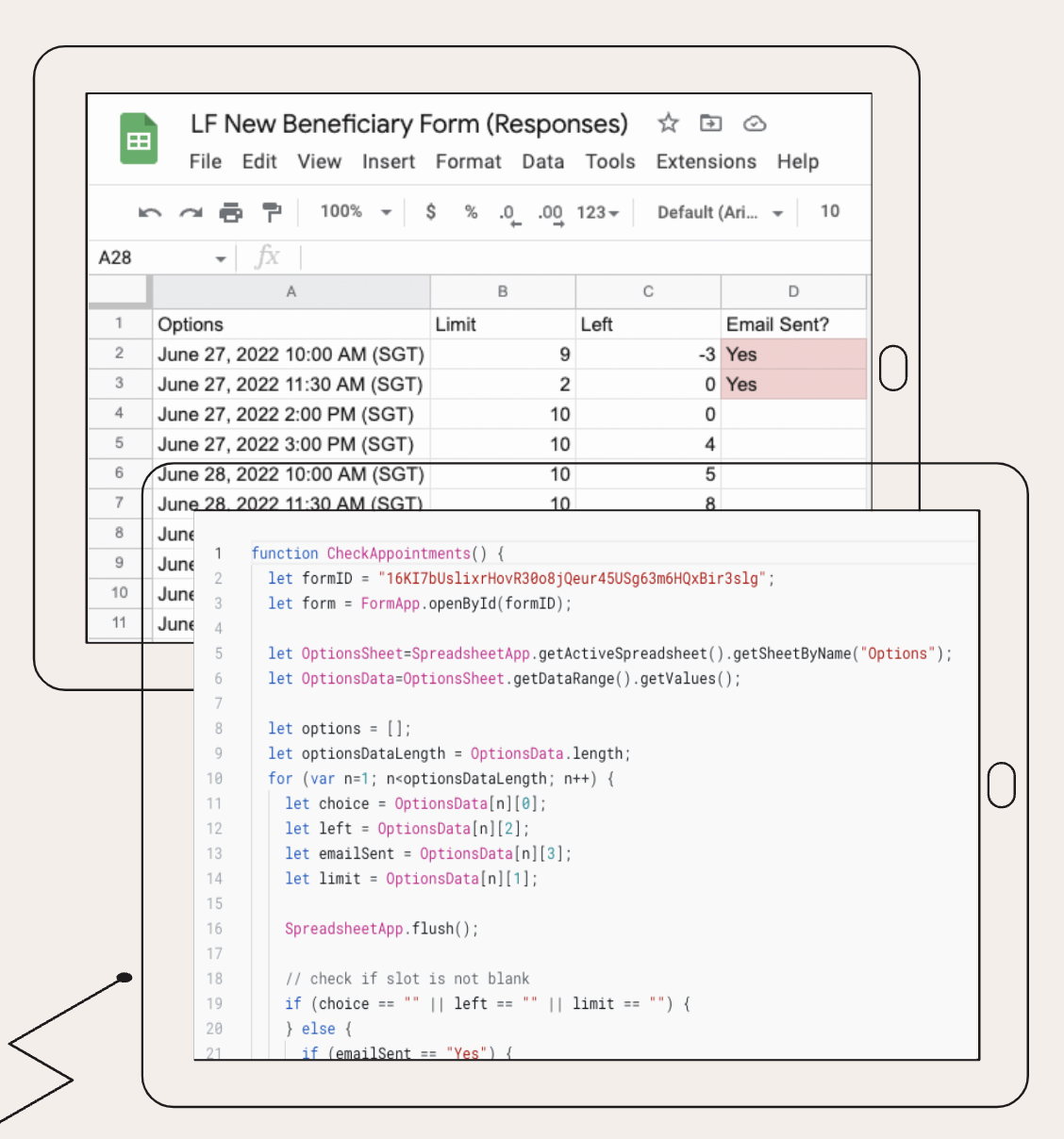The width and height of the screenshot is (1064, 1139).
Task: Expand the name box dropdown arrow
Action: coord(221,258)
